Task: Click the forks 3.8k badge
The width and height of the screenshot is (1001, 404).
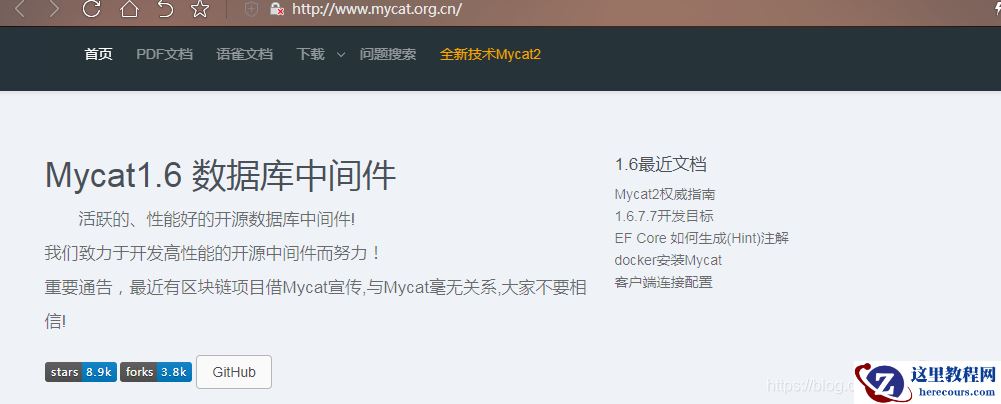Action: click(x=156, y=372)
